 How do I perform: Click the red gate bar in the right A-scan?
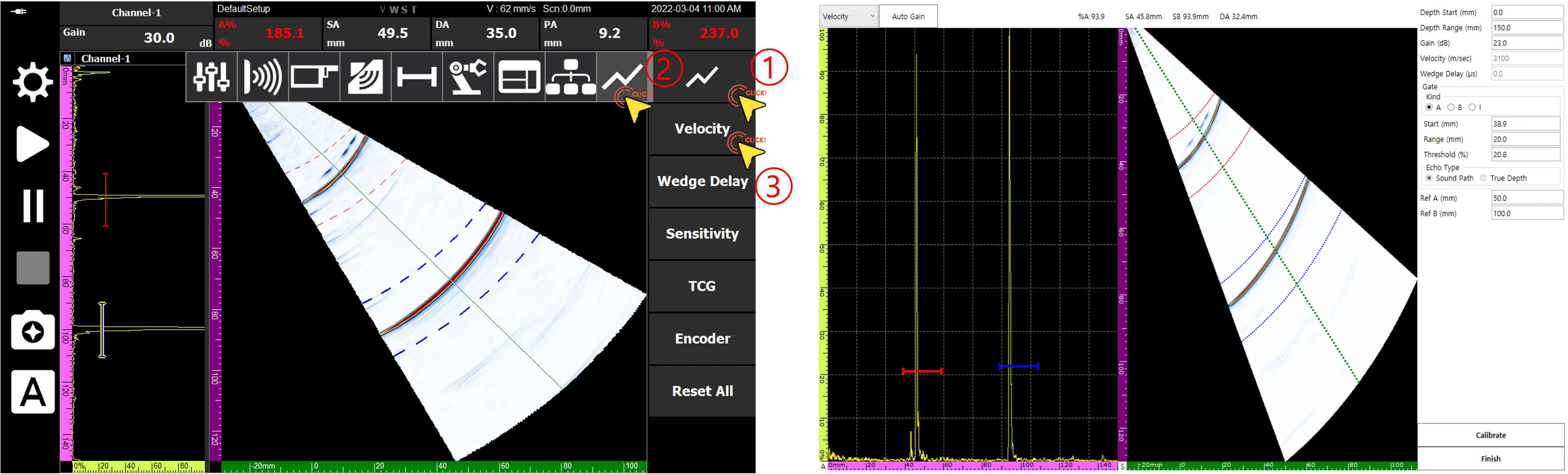(x=922, y=371)
